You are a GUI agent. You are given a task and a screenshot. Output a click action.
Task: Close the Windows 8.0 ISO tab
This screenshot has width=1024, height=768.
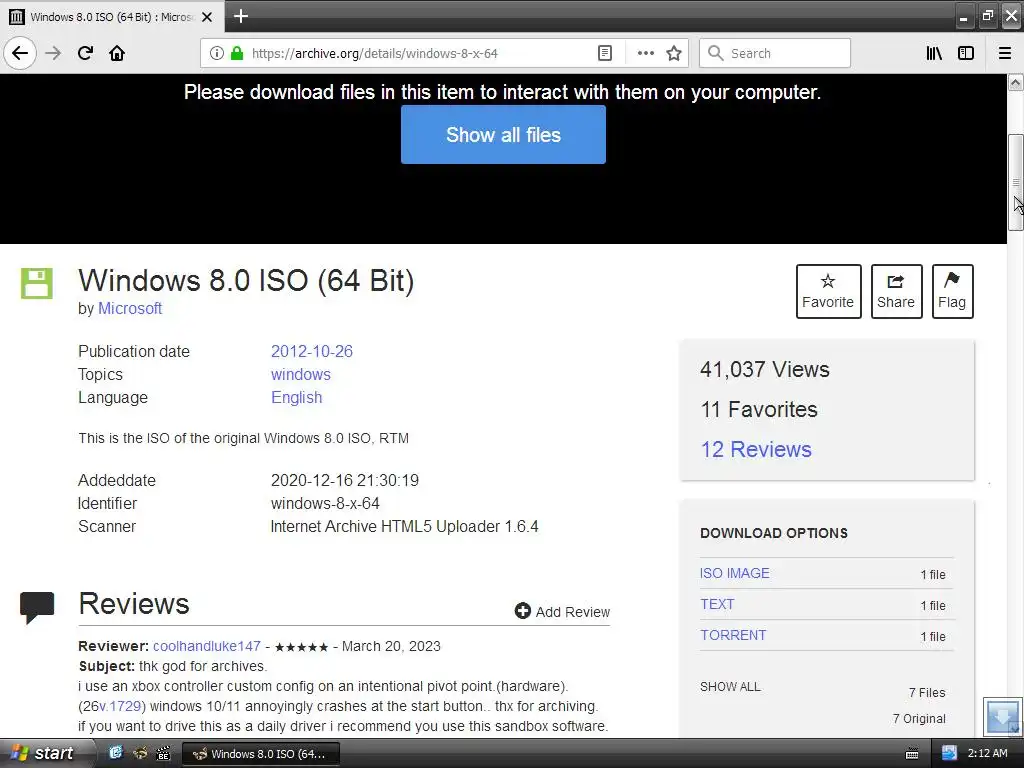click(x=207, y=17)
